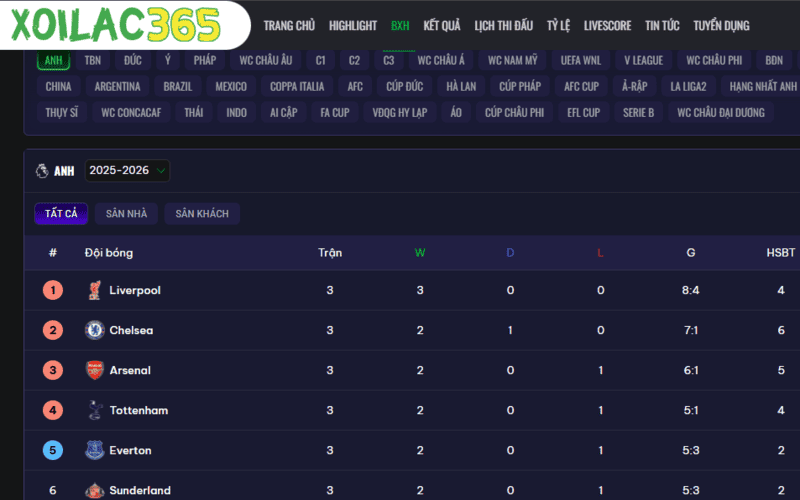Switch to the SÂN KHÁCH tab
800x500 pixels.
(202, 214)
